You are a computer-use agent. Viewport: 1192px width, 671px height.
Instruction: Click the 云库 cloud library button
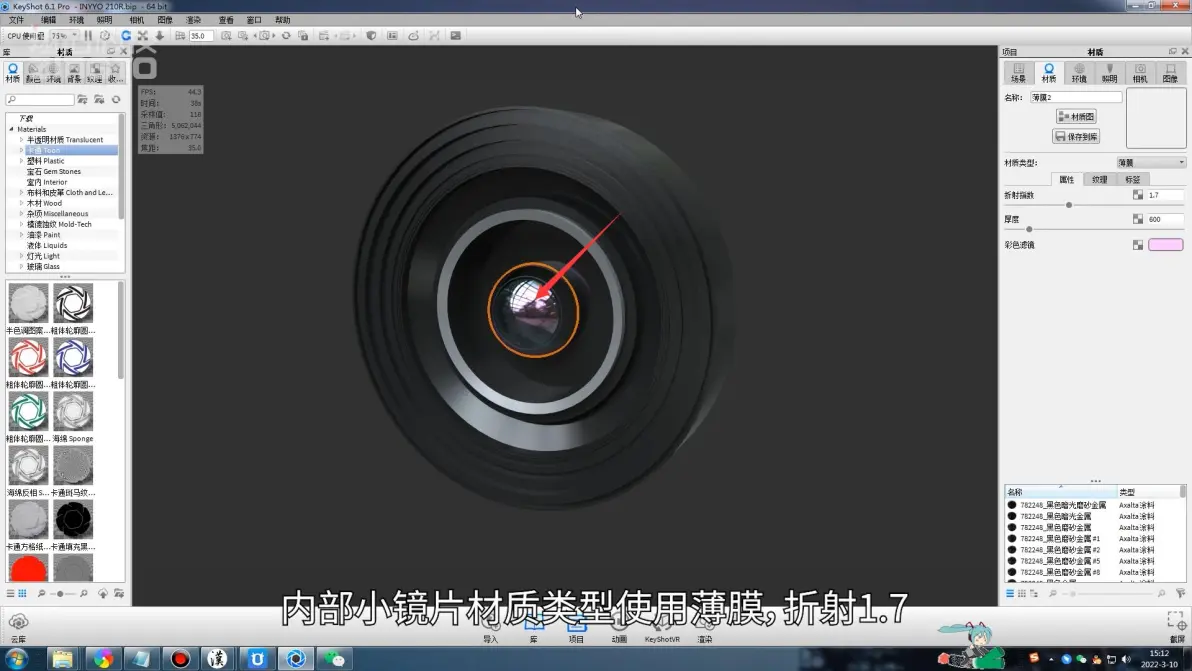tap(18, 628)
